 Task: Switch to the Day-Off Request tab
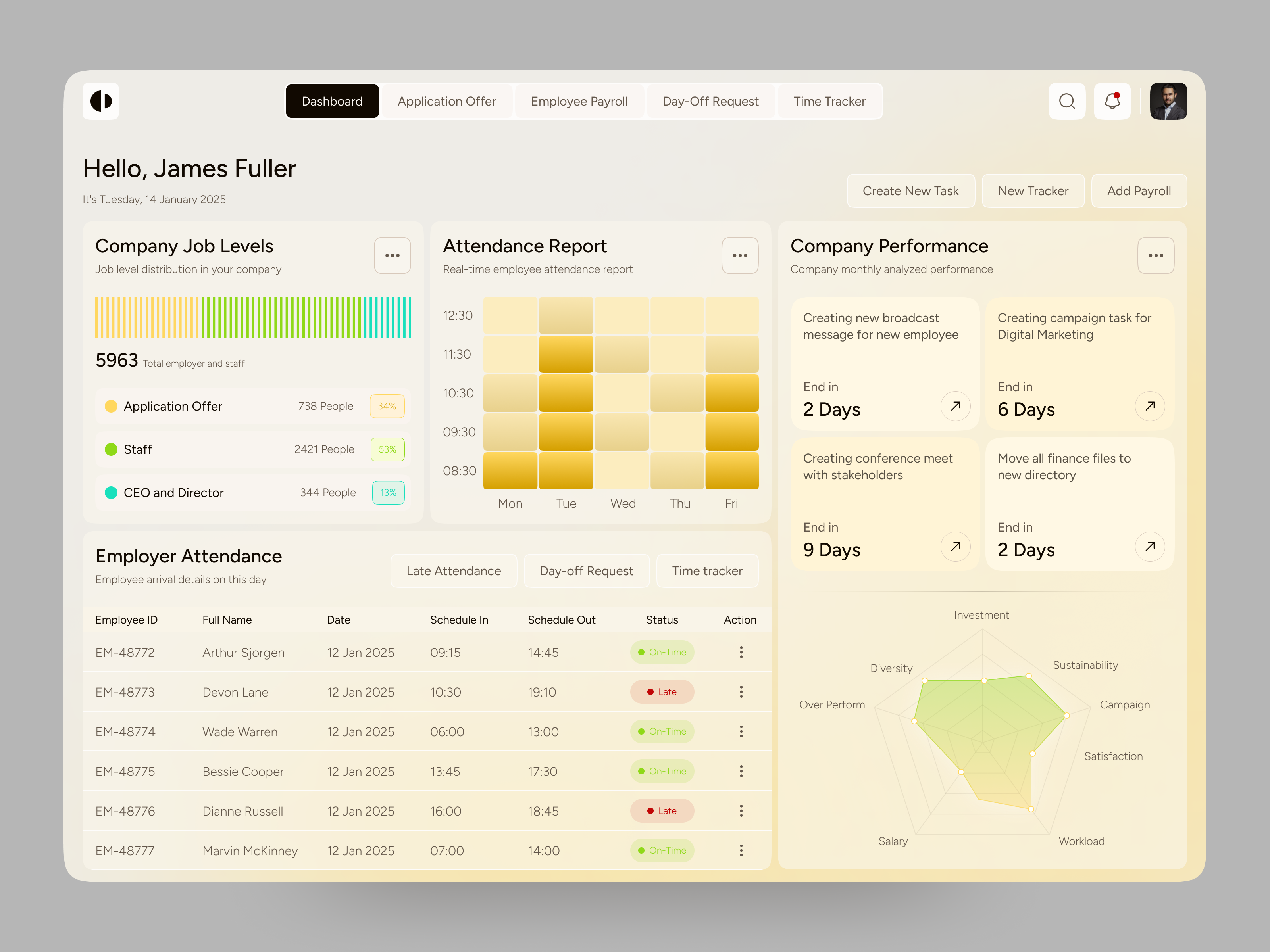coord(710,101)
